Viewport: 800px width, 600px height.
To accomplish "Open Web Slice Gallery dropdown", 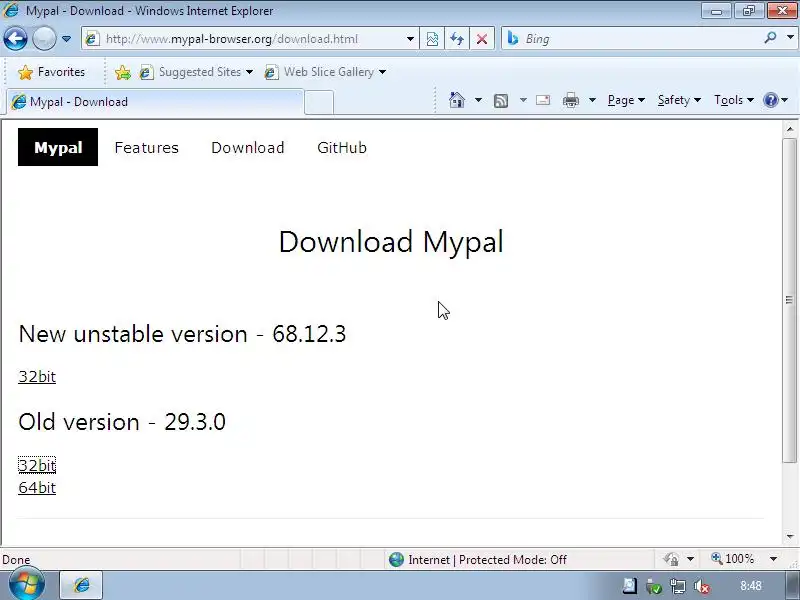I will (x=325, y=72).
